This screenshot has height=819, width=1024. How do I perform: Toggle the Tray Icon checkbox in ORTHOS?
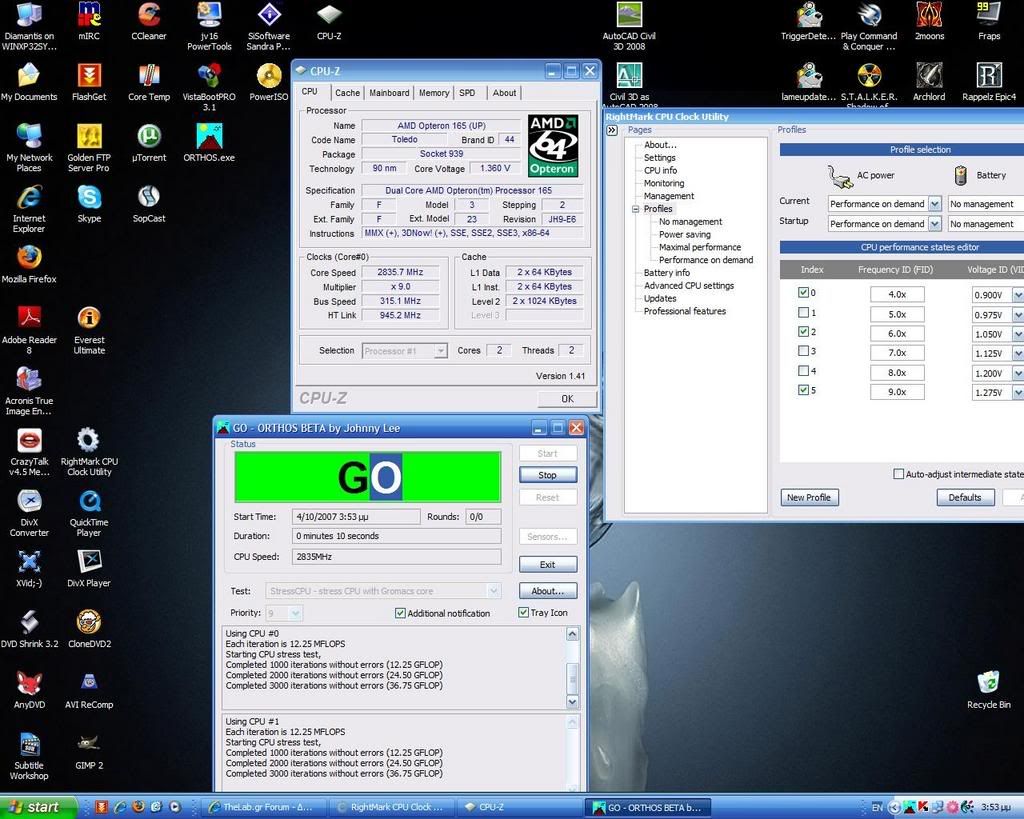523,612
